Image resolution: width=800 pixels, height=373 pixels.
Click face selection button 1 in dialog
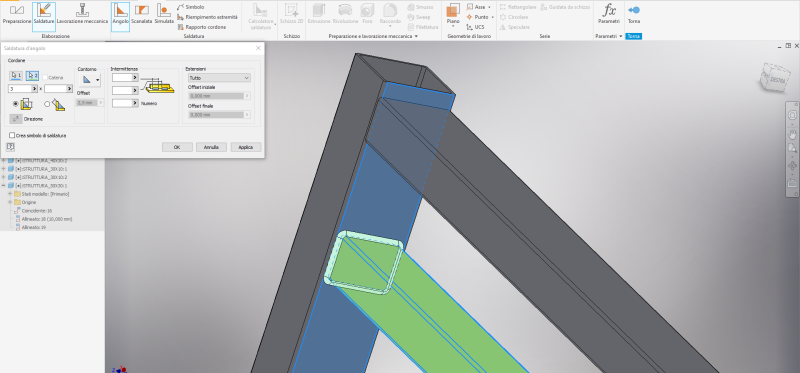tap(16, 76)
